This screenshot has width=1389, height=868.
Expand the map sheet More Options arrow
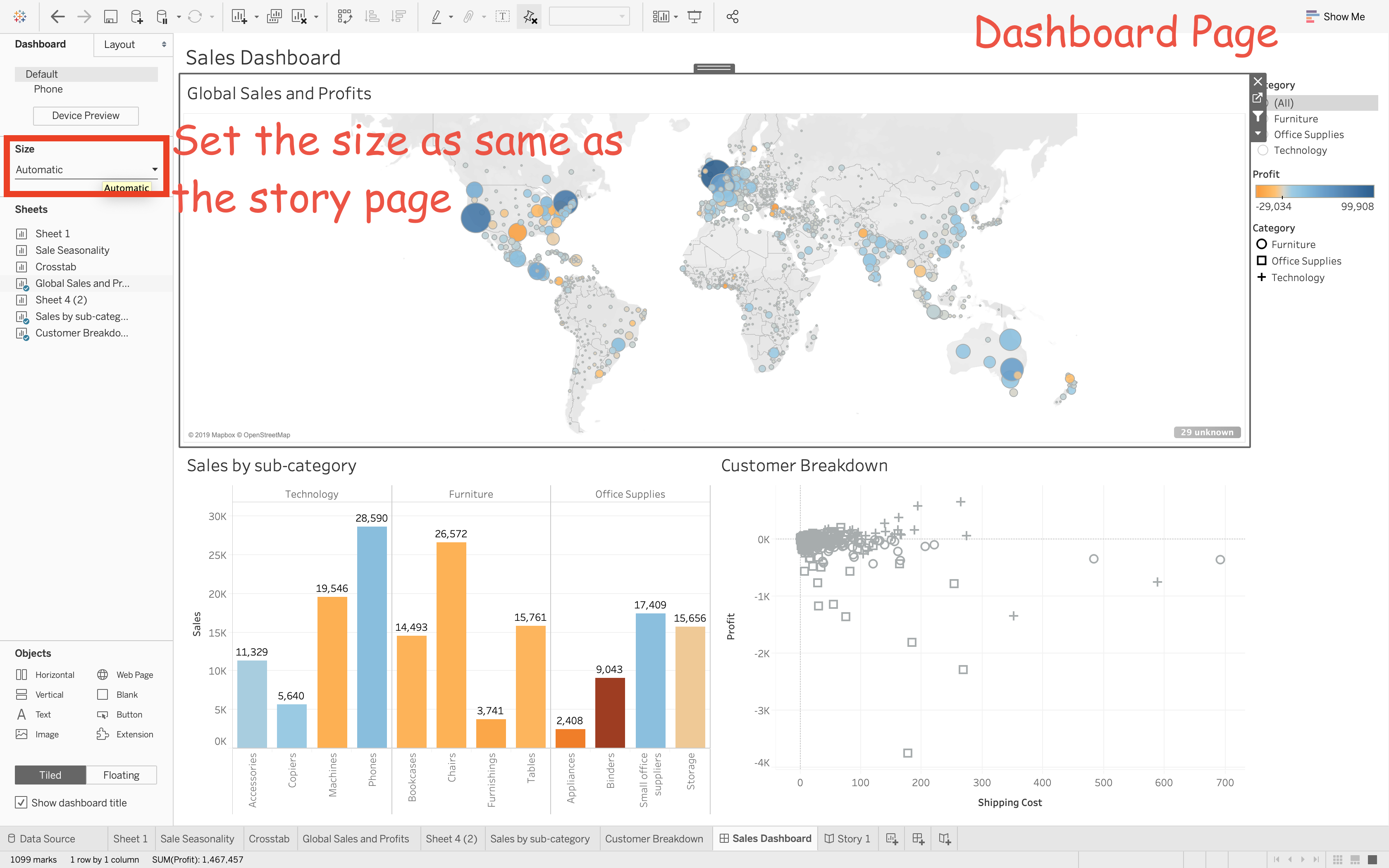1258,134
